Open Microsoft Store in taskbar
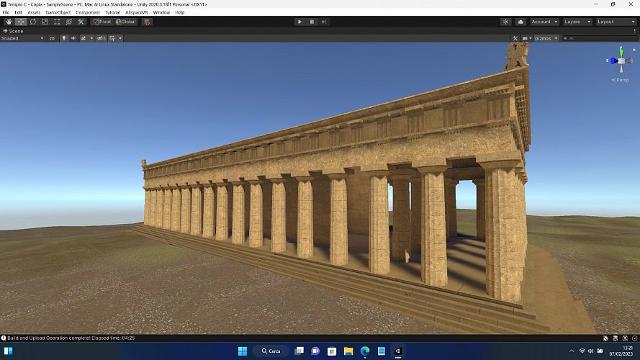The height and width of the screenshot is (360, 640). (332, 351)
